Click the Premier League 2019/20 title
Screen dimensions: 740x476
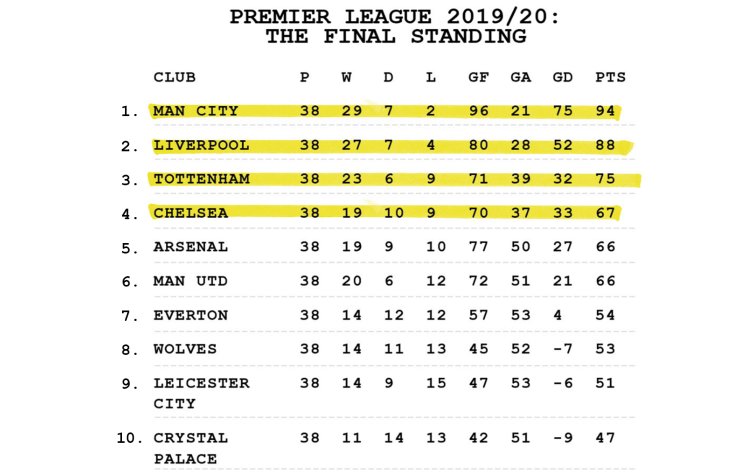(395, 27)
